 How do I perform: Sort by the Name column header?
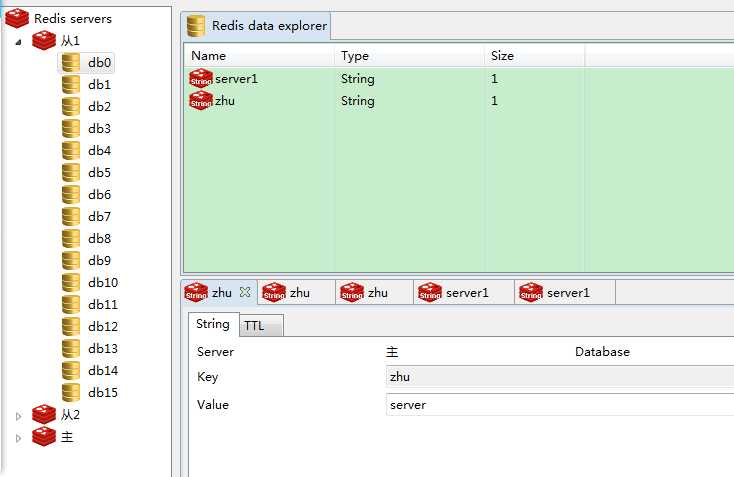pos(259,56)
